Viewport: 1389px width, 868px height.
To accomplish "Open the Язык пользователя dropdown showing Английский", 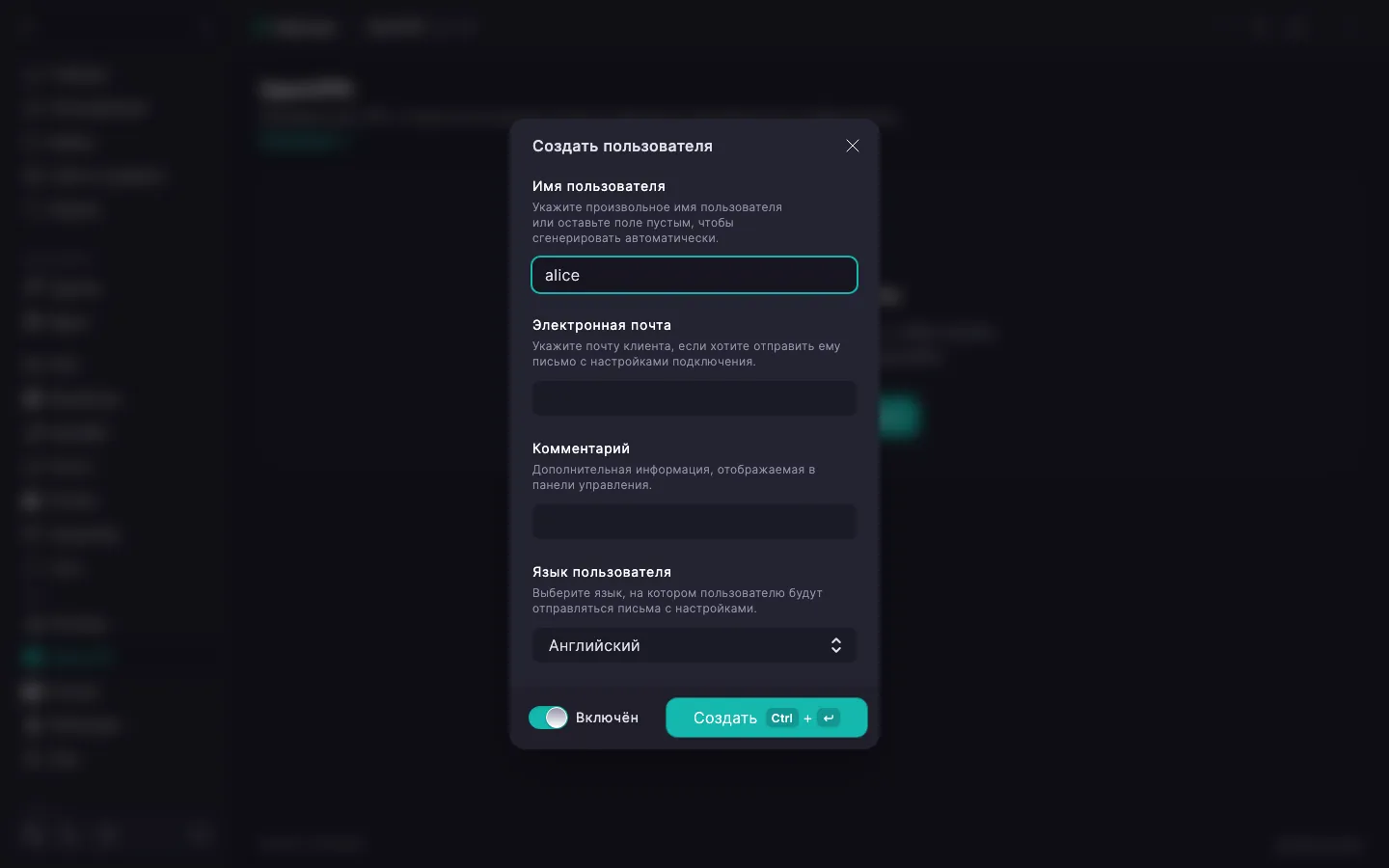I will point(694,645).
